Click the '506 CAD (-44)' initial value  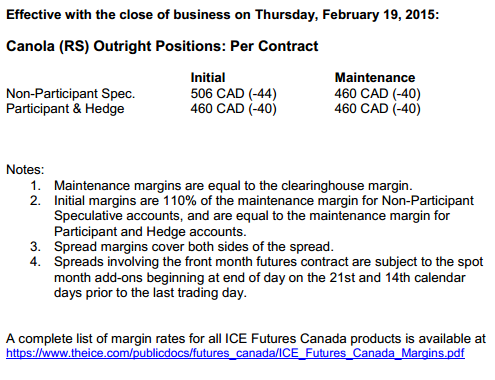click(x=233, y=94)
